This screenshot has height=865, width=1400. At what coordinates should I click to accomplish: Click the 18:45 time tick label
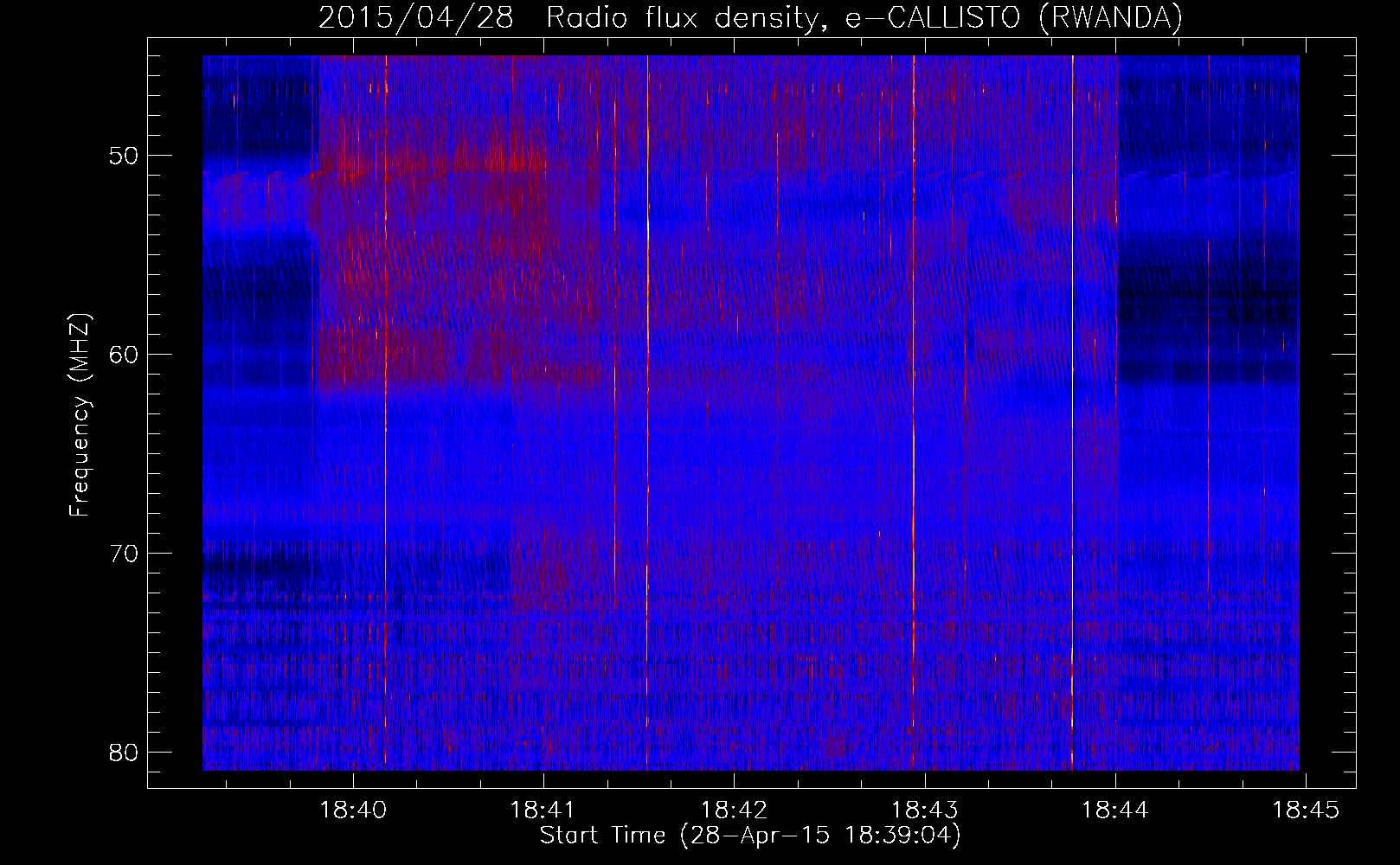(x=1306, y=810)
